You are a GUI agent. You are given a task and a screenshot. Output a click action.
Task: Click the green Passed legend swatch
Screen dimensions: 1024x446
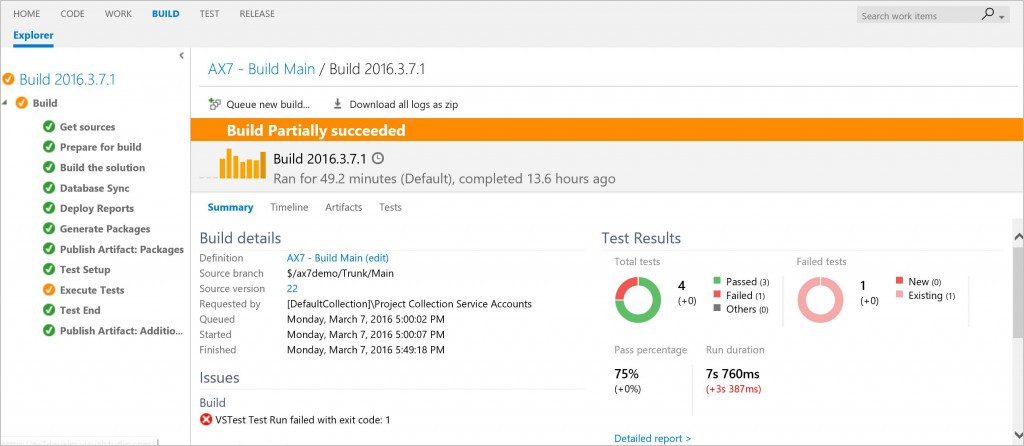pos(717,282)
